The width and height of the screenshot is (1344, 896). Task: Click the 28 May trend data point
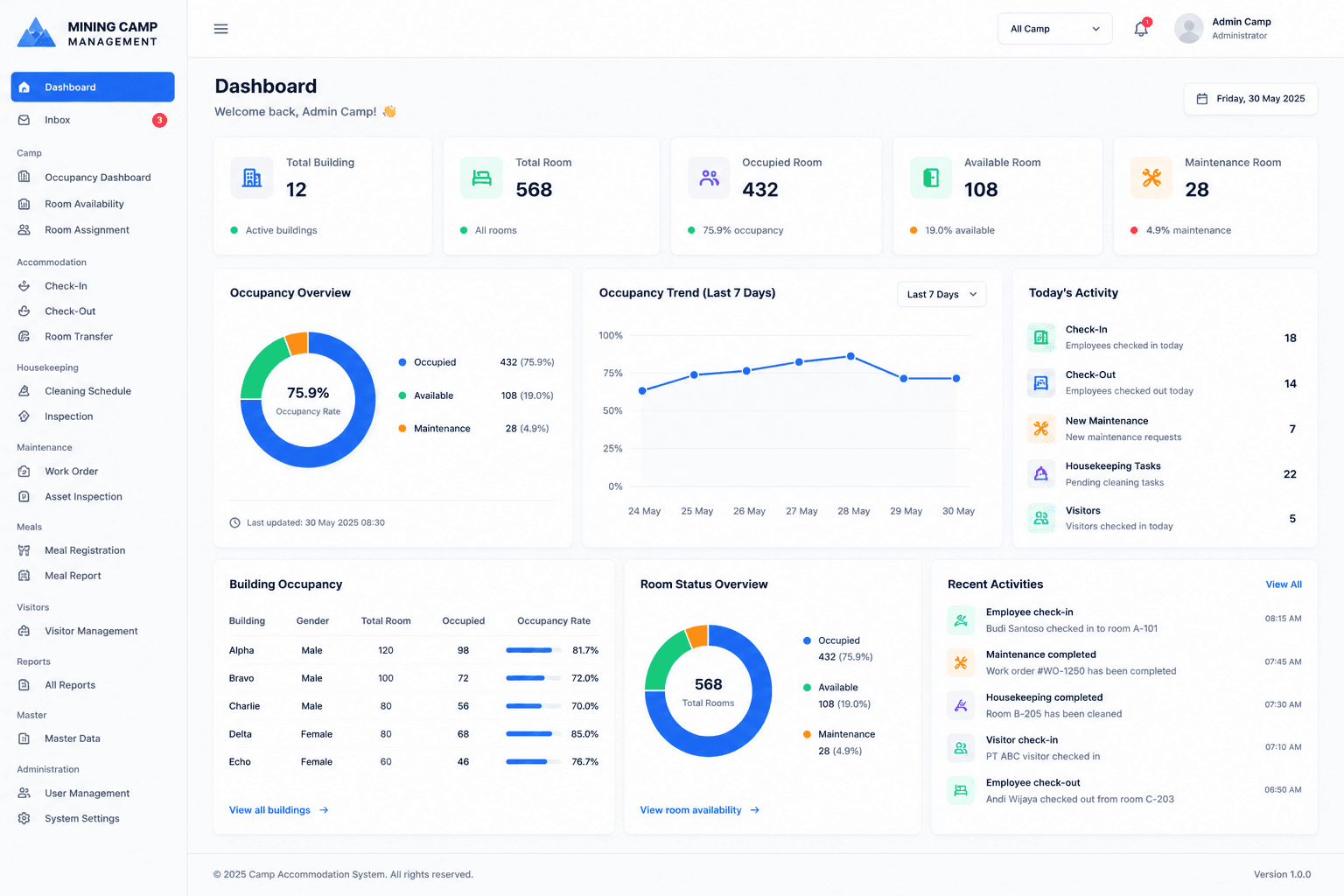tap(850, 356)
